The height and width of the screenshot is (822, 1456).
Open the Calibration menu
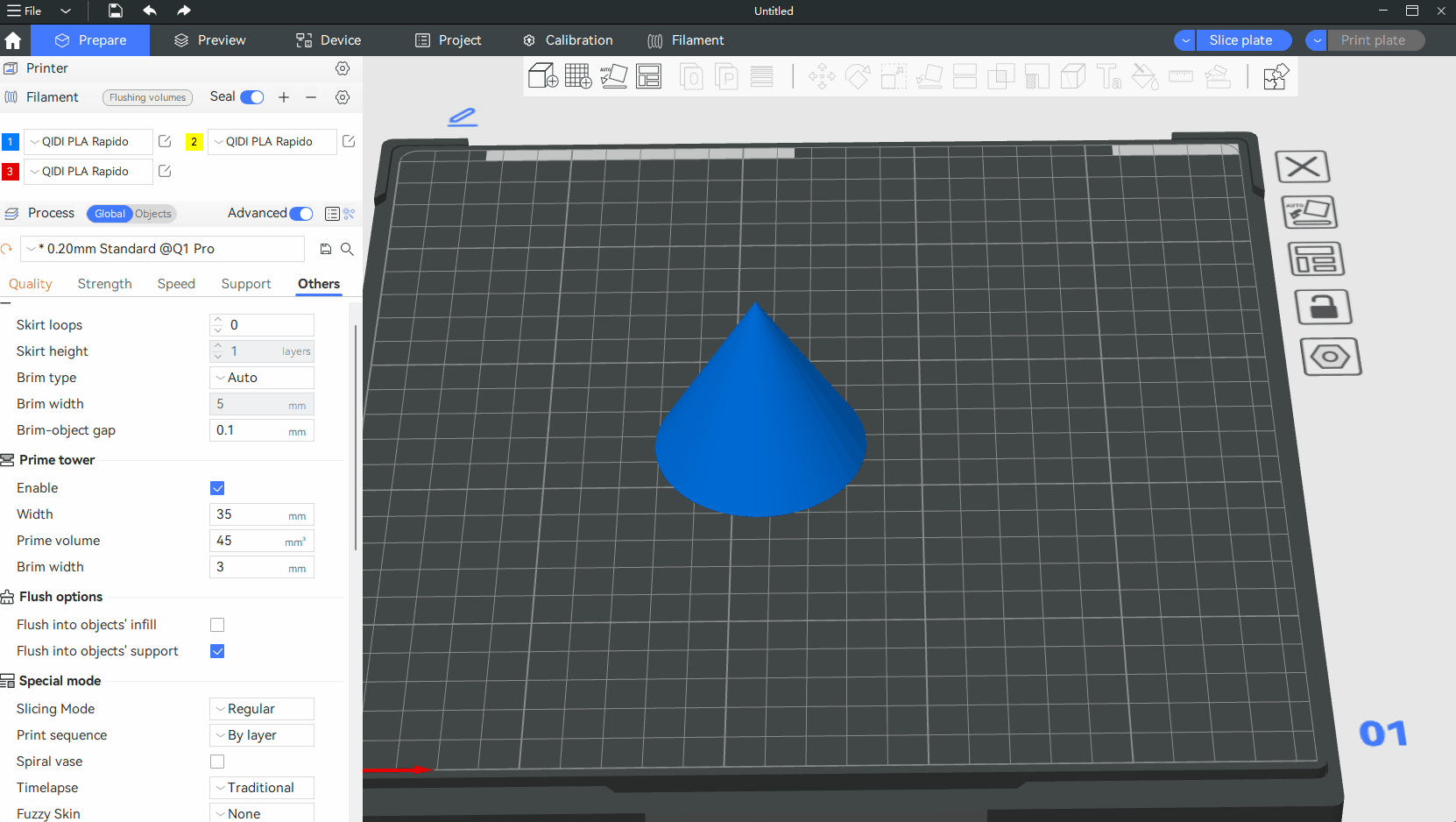click(x=568, y=40)
